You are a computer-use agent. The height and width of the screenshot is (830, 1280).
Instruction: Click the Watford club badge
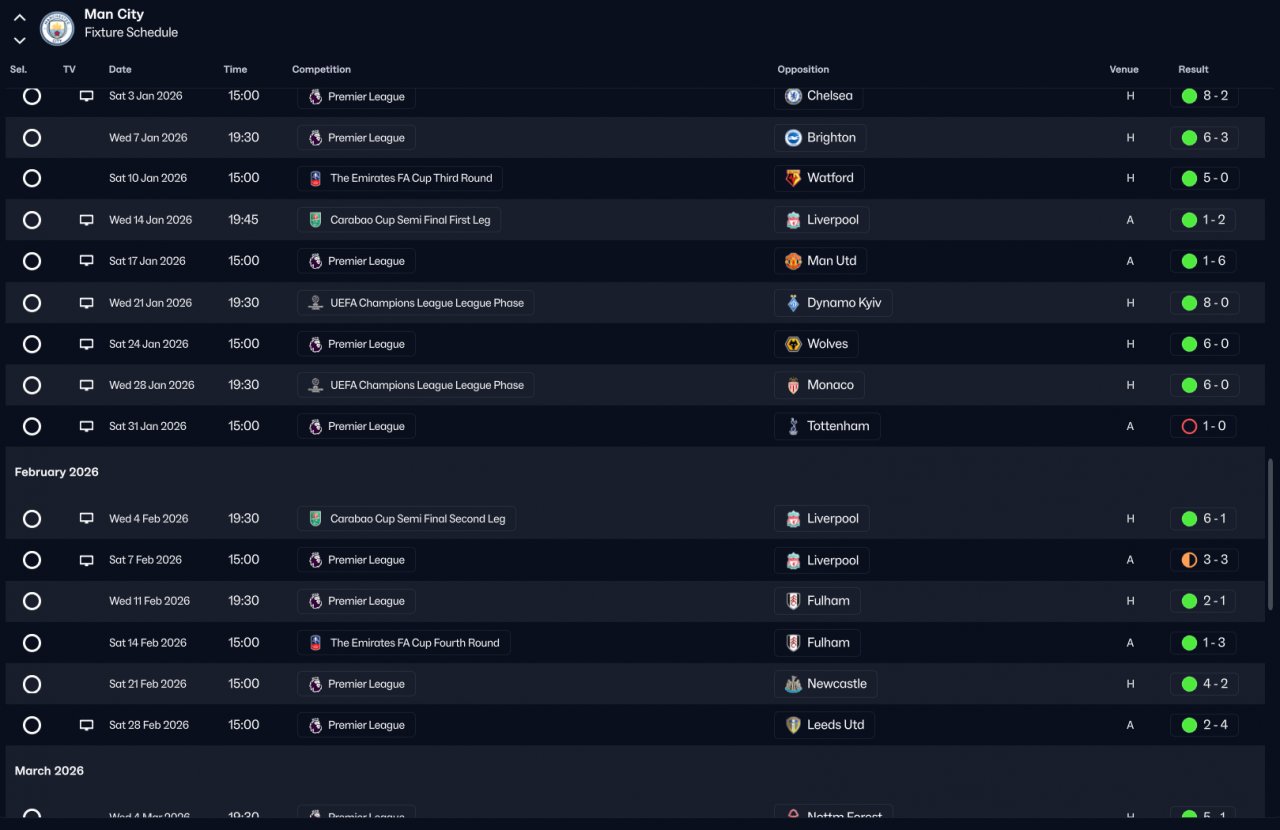click(x=793, y=178)
